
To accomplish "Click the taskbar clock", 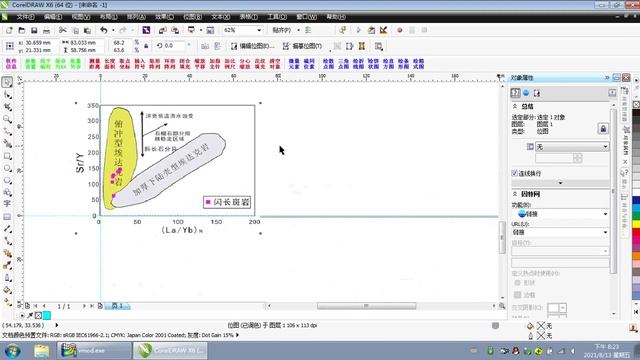I will (x=608, y=351).
